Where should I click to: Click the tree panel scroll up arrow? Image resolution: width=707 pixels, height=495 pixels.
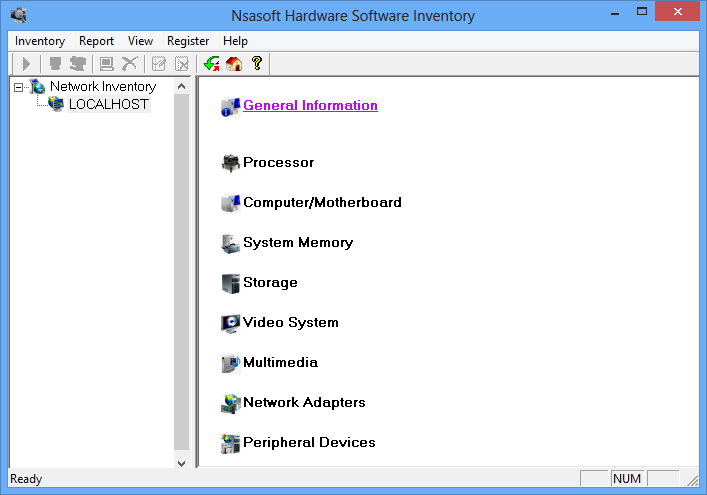point(181,86)
